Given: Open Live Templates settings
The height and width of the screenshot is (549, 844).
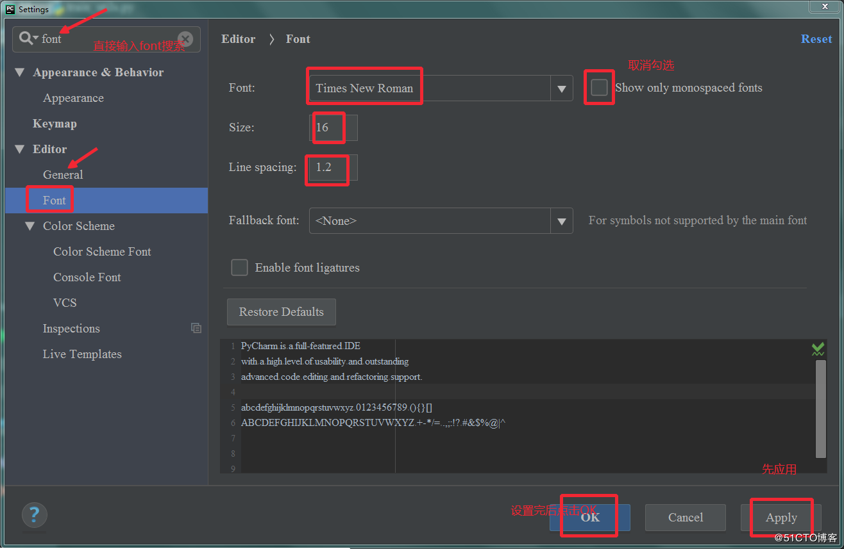Looking at the screenshot, I should [82, 354].
